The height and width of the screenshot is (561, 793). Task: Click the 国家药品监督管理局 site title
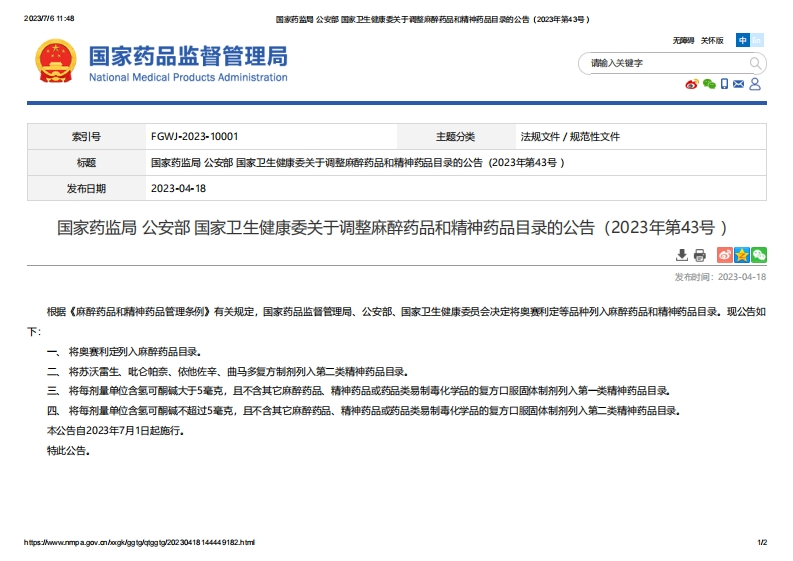pos(188,56)
